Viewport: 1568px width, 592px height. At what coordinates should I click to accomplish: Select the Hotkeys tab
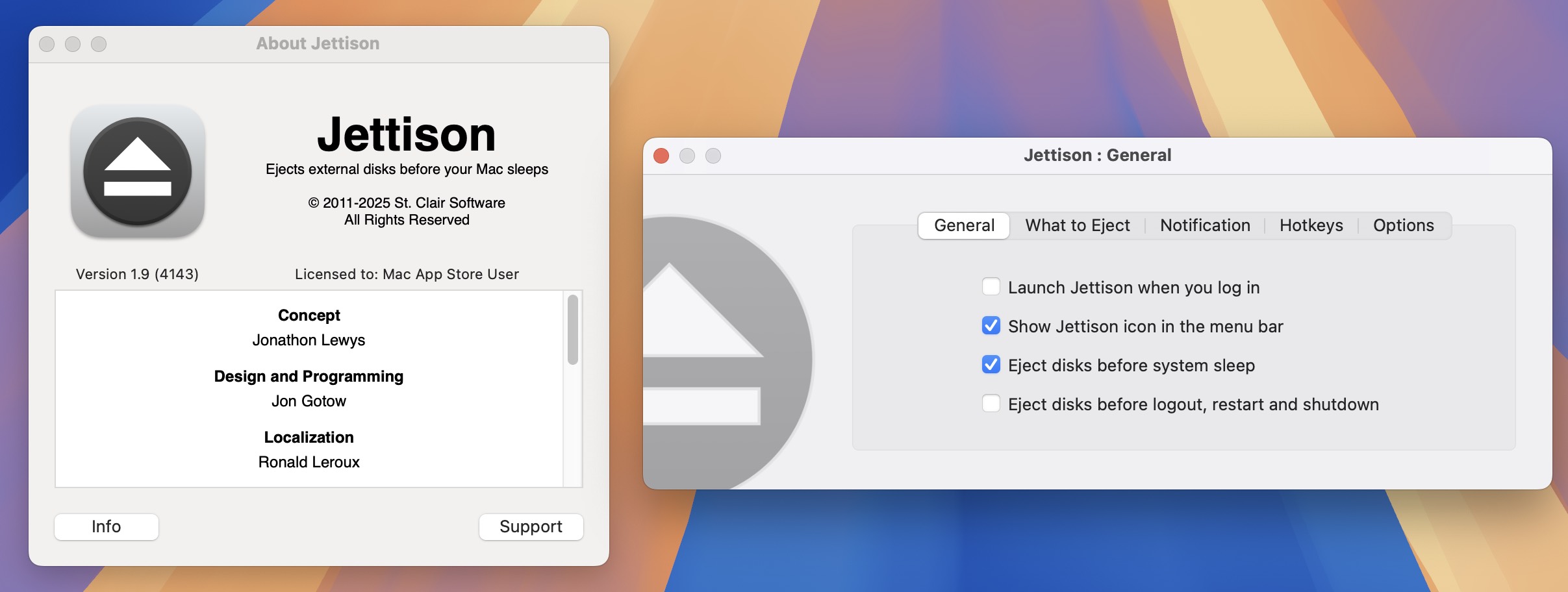click(x=1311, y=225)
